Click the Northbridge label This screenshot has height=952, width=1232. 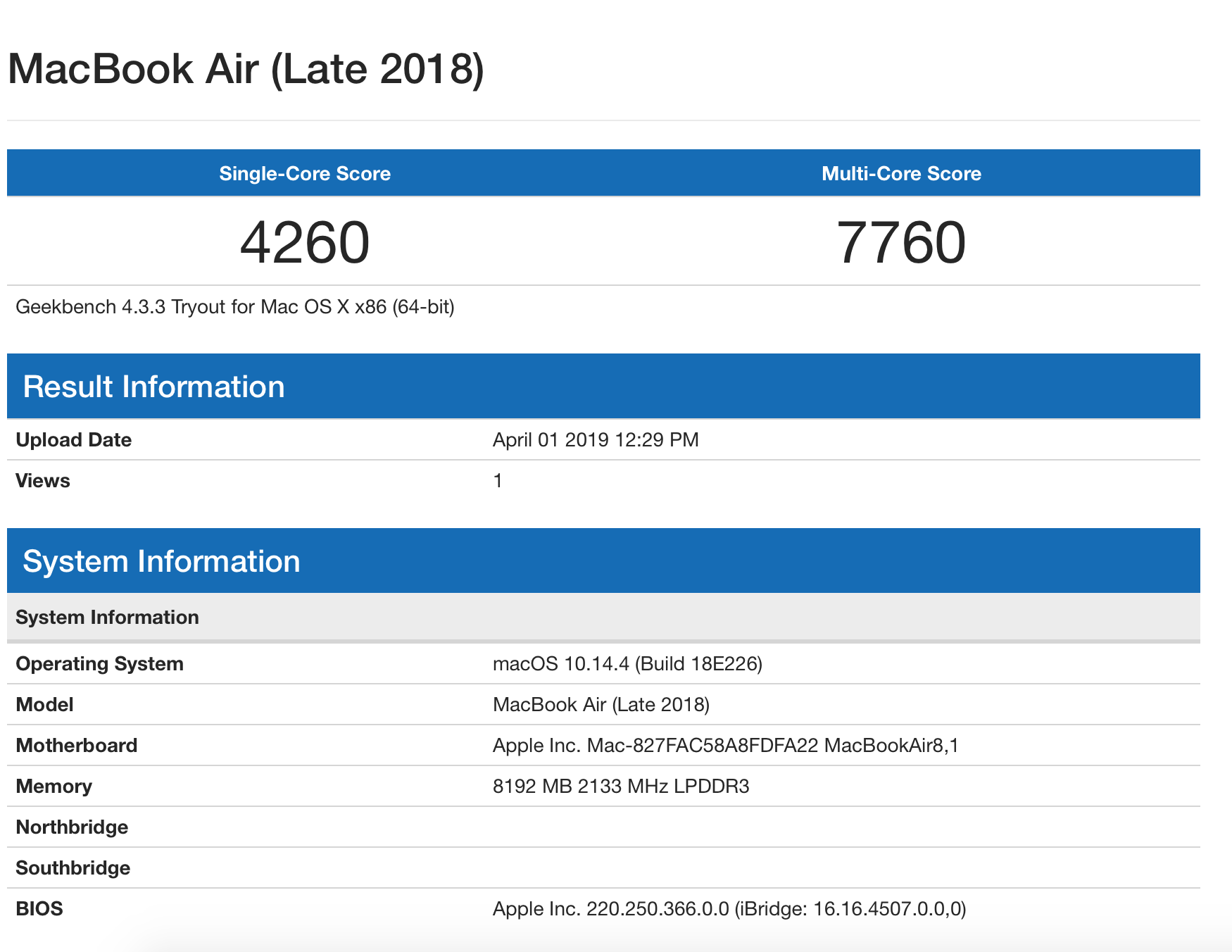pyautogui.click(x=72, y=827)
